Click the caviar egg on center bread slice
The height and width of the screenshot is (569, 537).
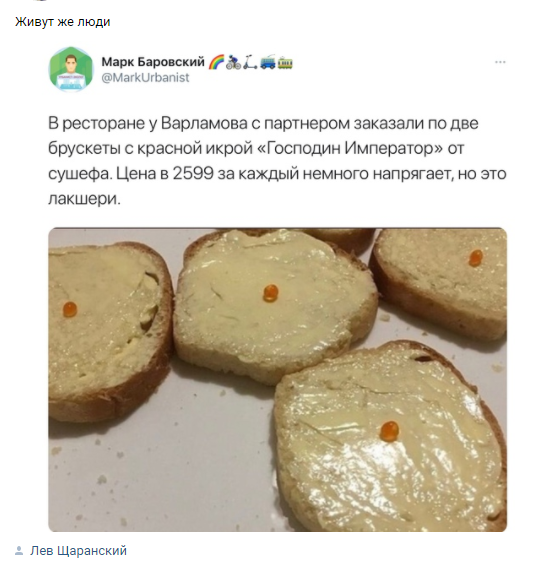pos(271,293)
